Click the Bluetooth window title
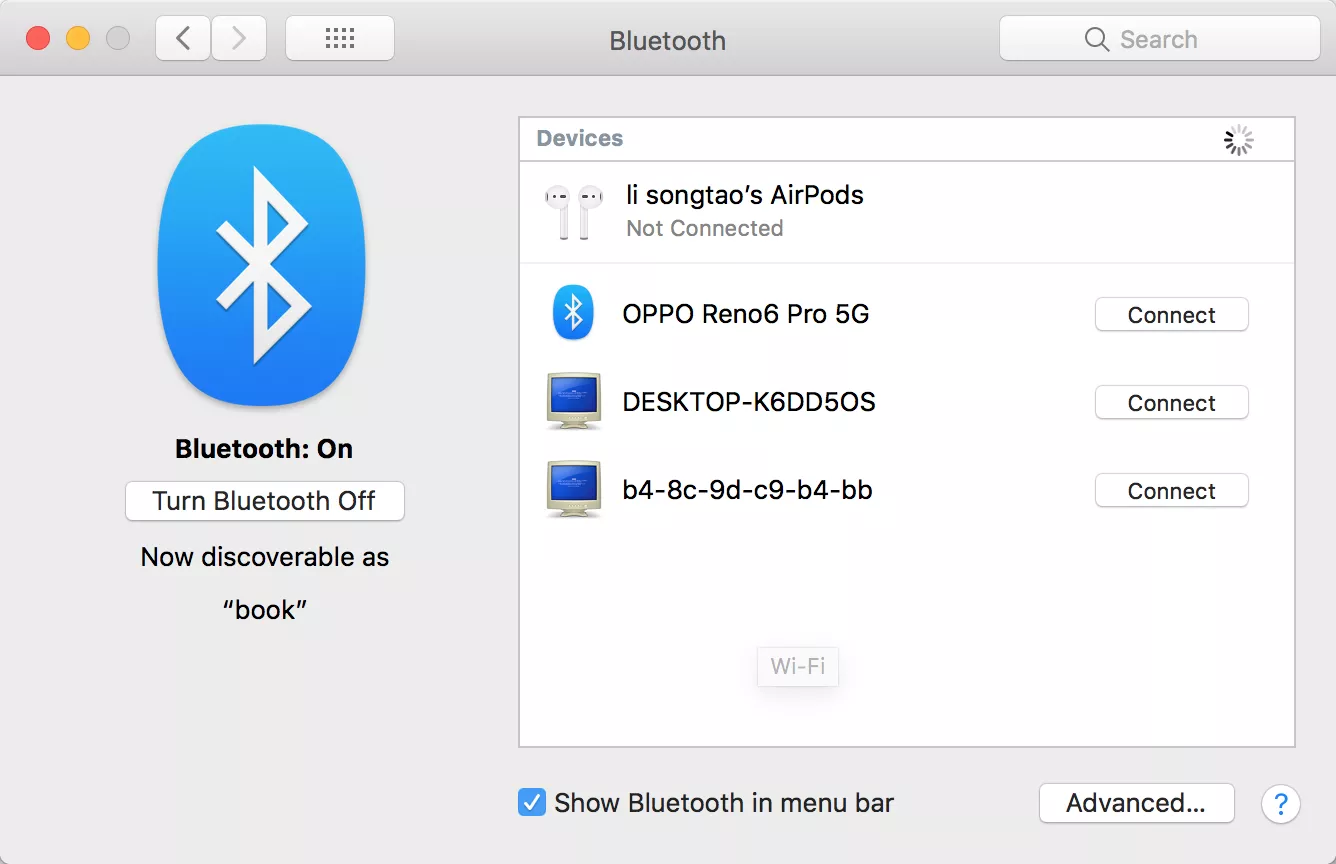Screen dimensions: 1336x864 pyautogui.click(x=668, y=41)
